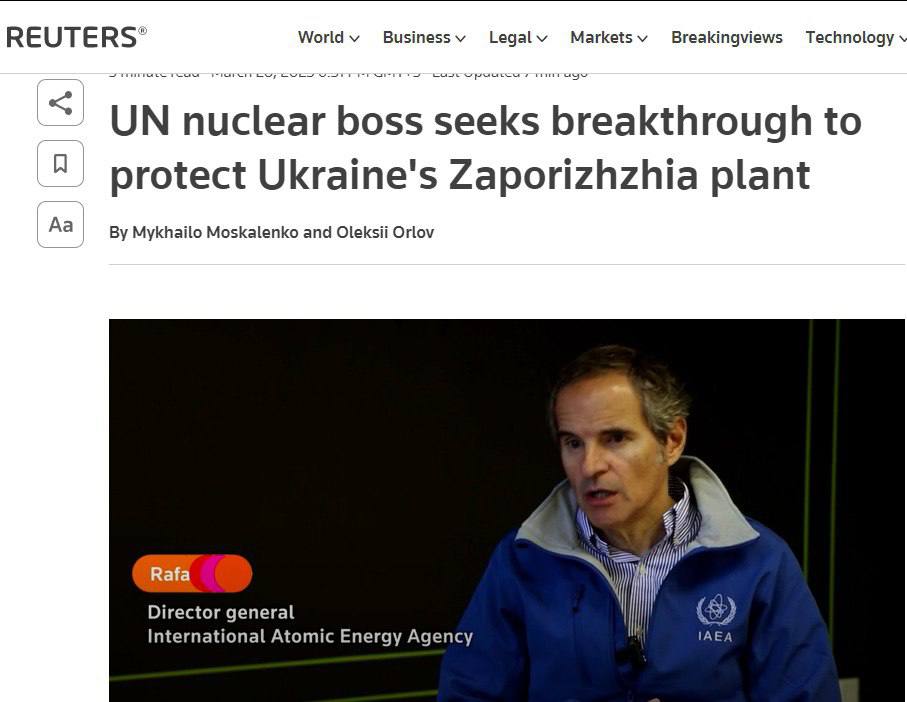
Task: Click the IAEA logo on the jacket
Action: coord(716,618)
